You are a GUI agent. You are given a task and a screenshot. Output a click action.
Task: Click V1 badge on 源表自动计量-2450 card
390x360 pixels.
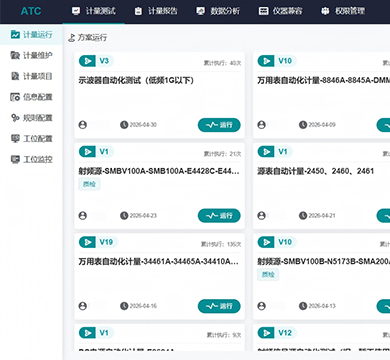point(283,152)
